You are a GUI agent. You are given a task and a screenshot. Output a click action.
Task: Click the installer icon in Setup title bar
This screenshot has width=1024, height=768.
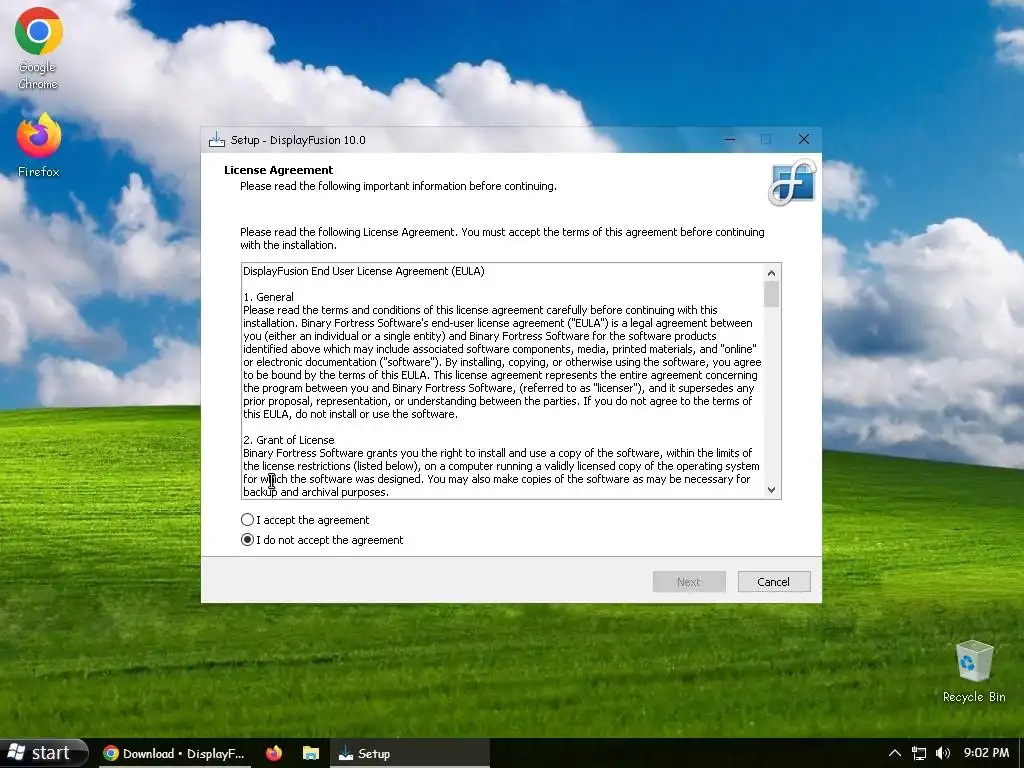[x=217, y=140]
